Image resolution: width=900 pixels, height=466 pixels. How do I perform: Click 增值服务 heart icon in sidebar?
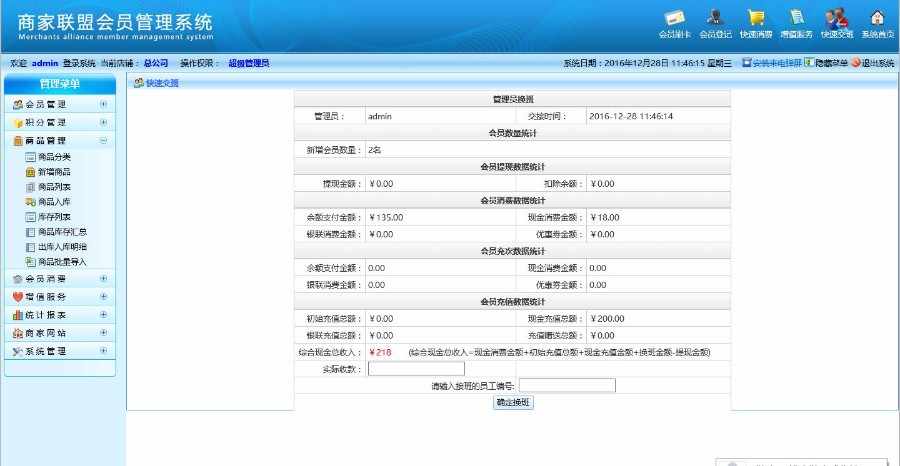[x=18, y=297]
